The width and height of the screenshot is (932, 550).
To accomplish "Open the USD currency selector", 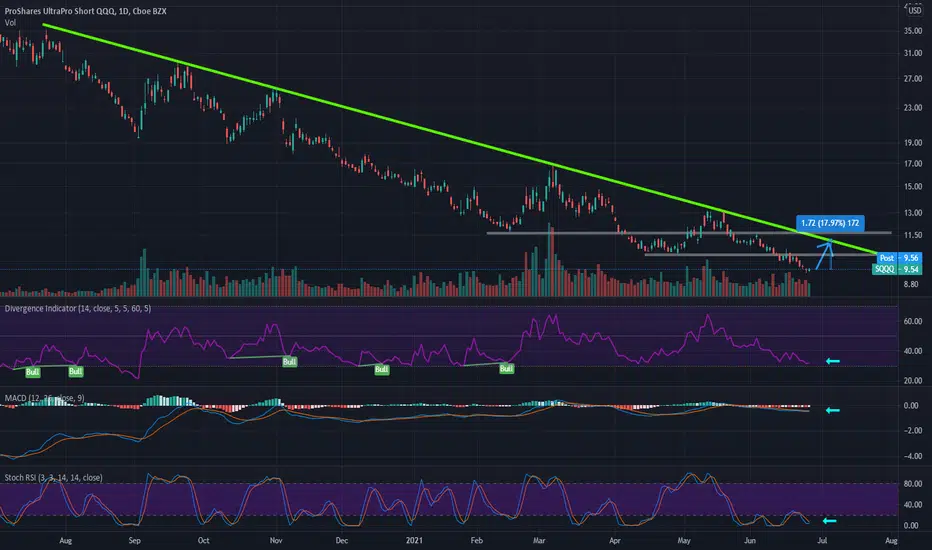I will point(914,11).
